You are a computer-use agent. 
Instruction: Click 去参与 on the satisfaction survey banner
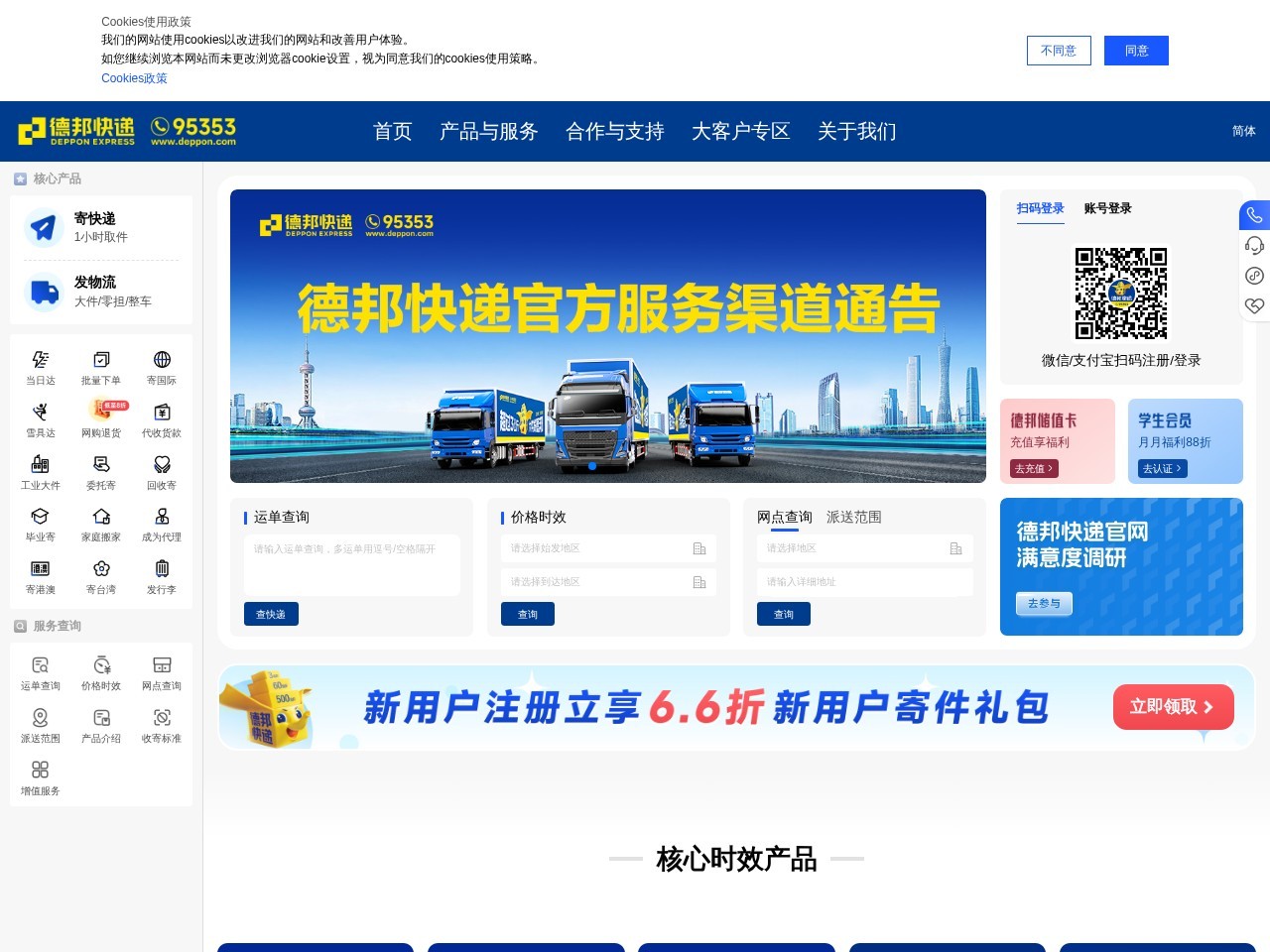coord(1044,603)
